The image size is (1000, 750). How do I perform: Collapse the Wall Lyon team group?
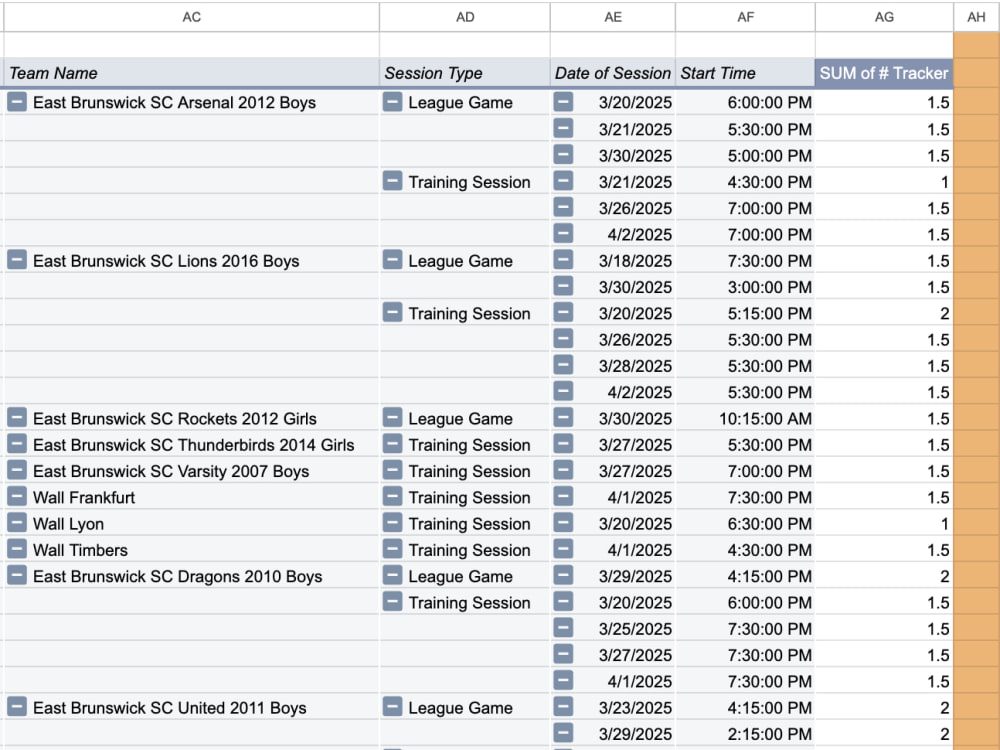pyautogui.click(x=17, y=523)
